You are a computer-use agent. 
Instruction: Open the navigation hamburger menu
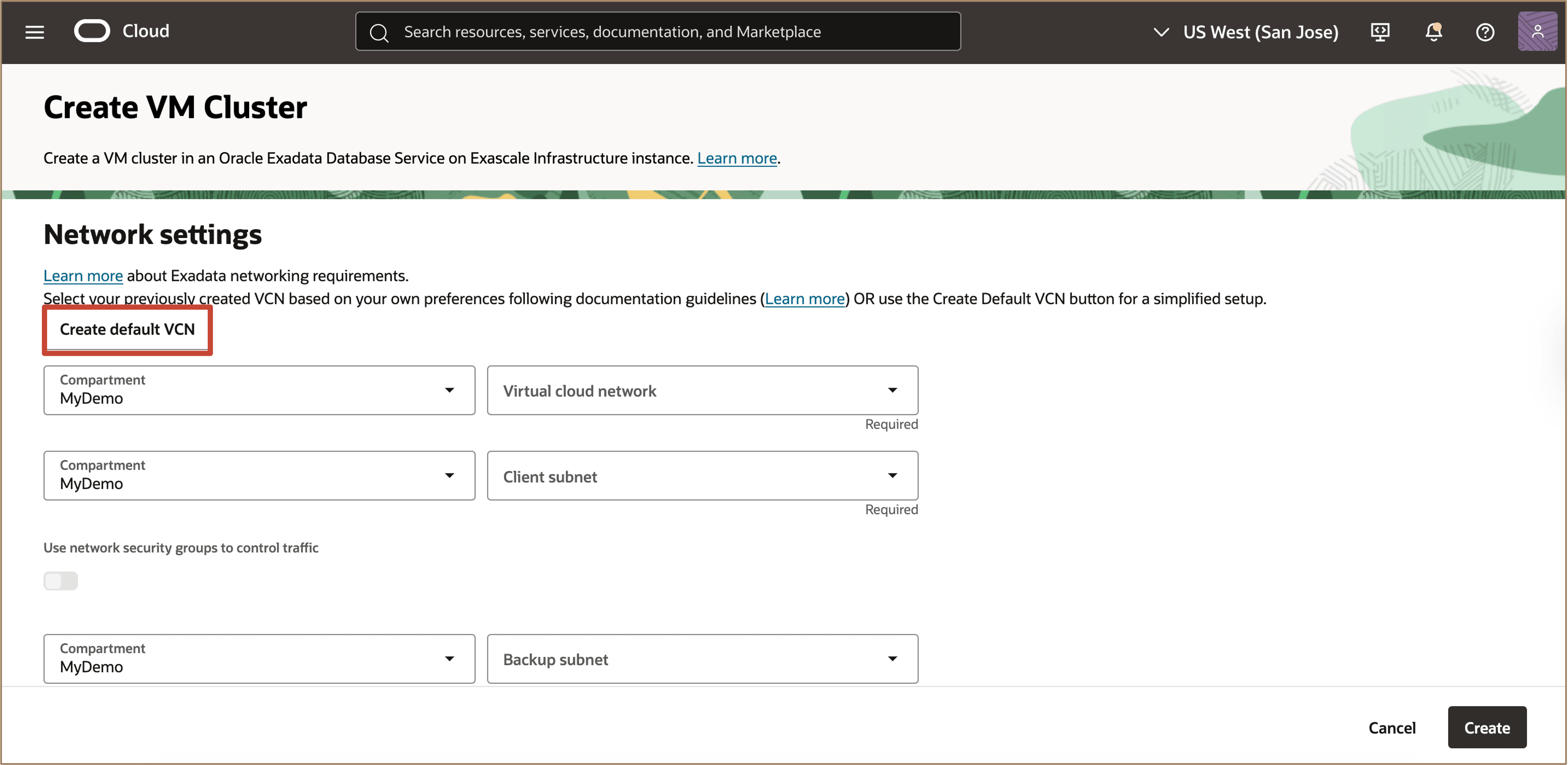(x=35, y=32)
